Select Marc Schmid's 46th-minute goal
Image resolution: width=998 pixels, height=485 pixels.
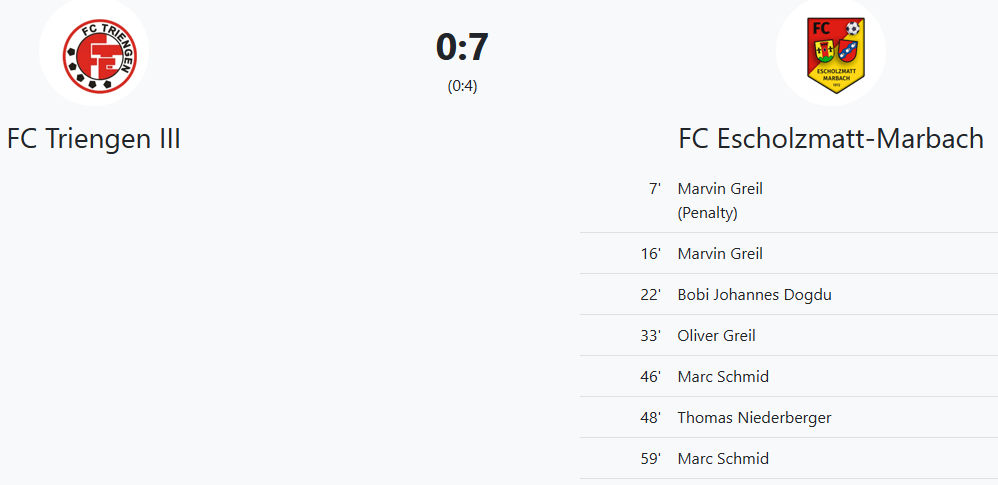723,377
